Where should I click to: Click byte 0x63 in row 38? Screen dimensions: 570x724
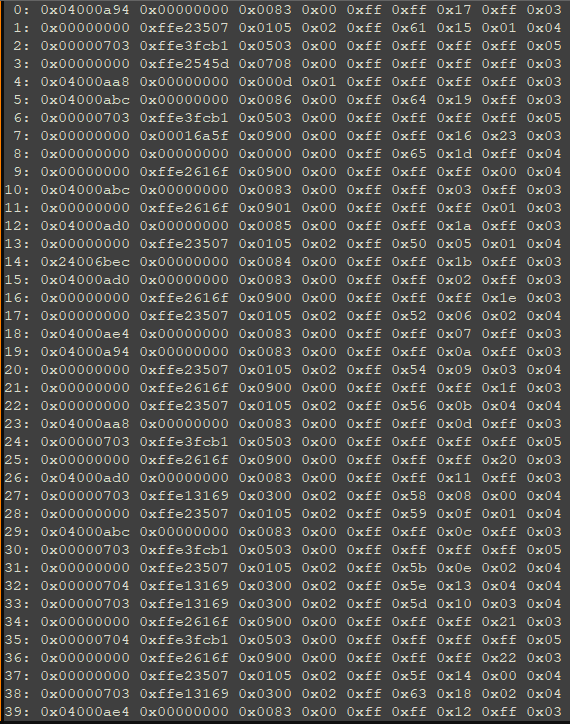(x=409, y=694)
